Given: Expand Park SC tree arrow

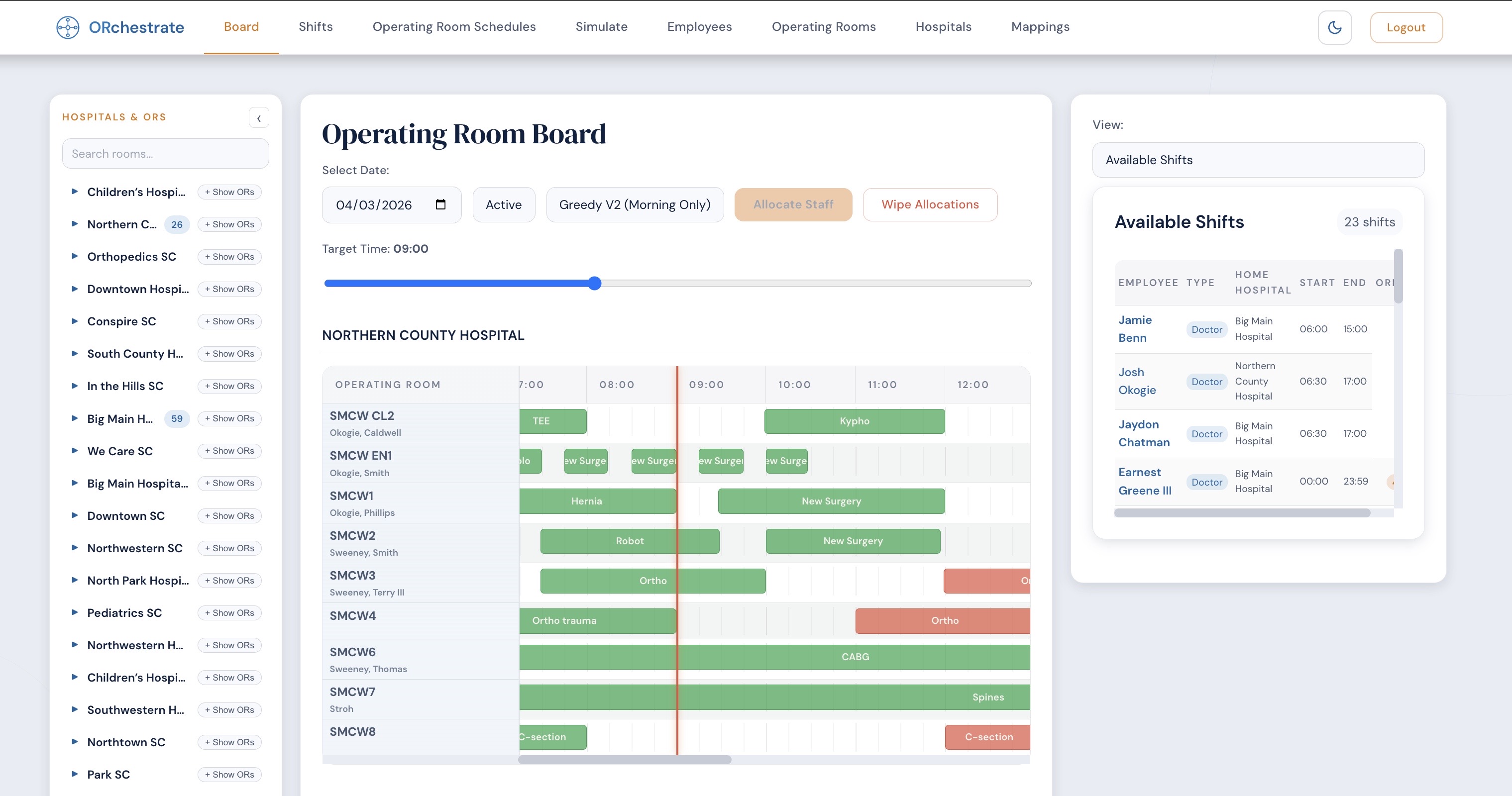Looking at the screenshot, I should click(75, 774).
